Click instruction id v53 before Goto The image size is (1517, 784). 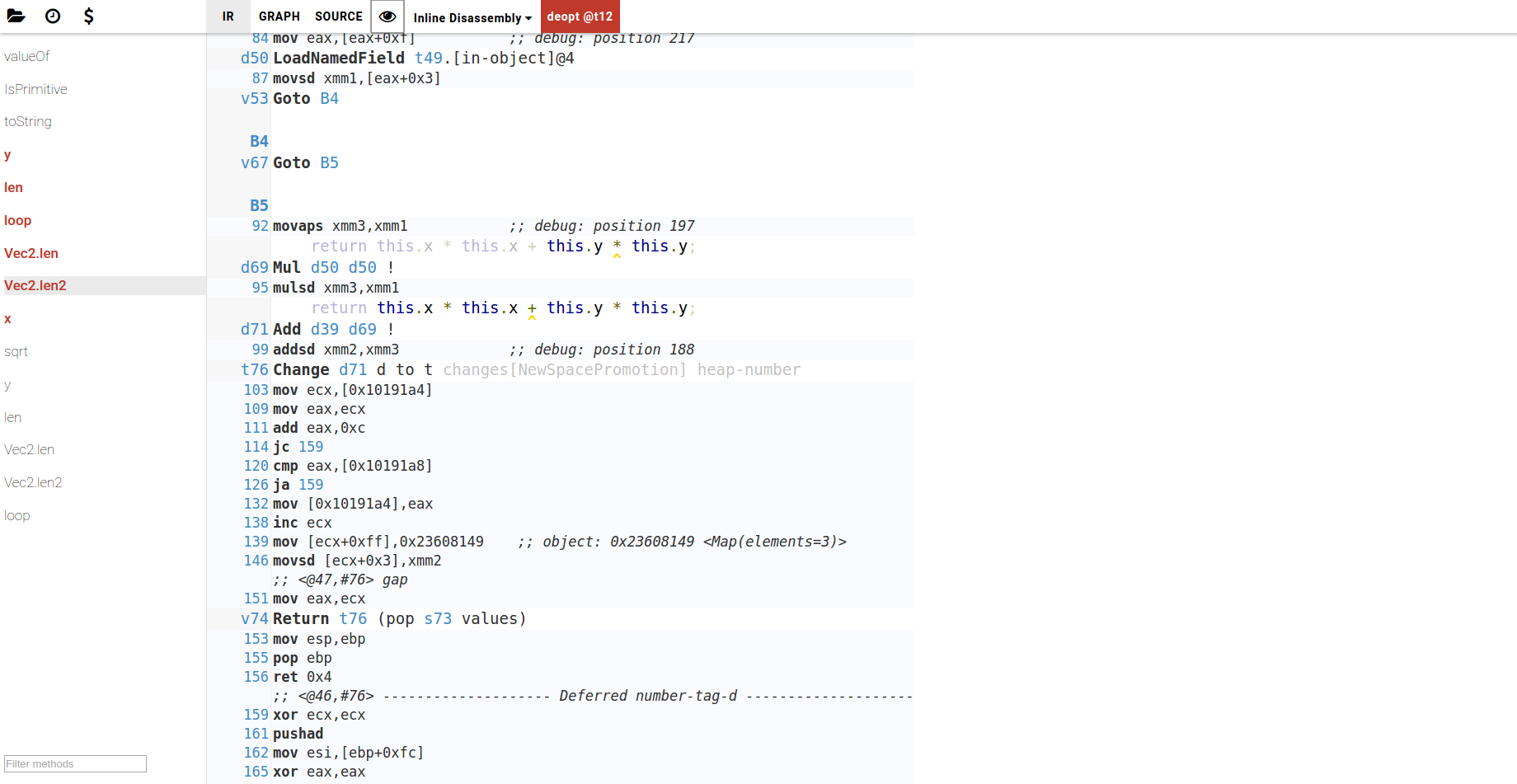[x=254, y=98]
